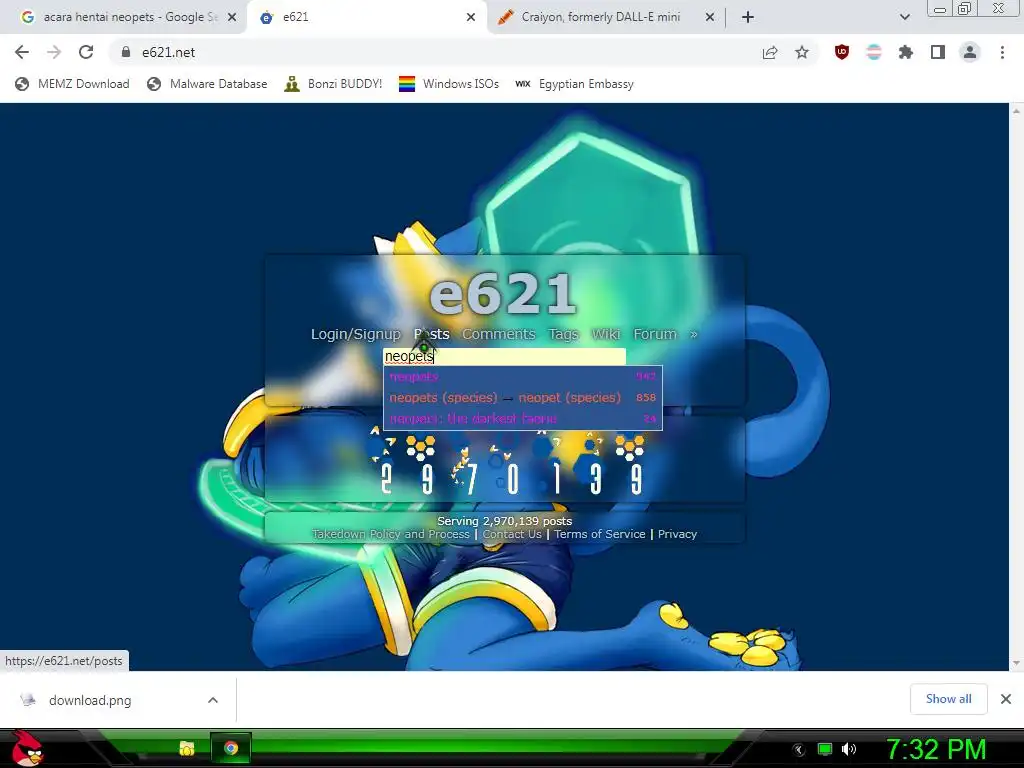
Task: Open the Wiki menu link
Action: [606, 334]
